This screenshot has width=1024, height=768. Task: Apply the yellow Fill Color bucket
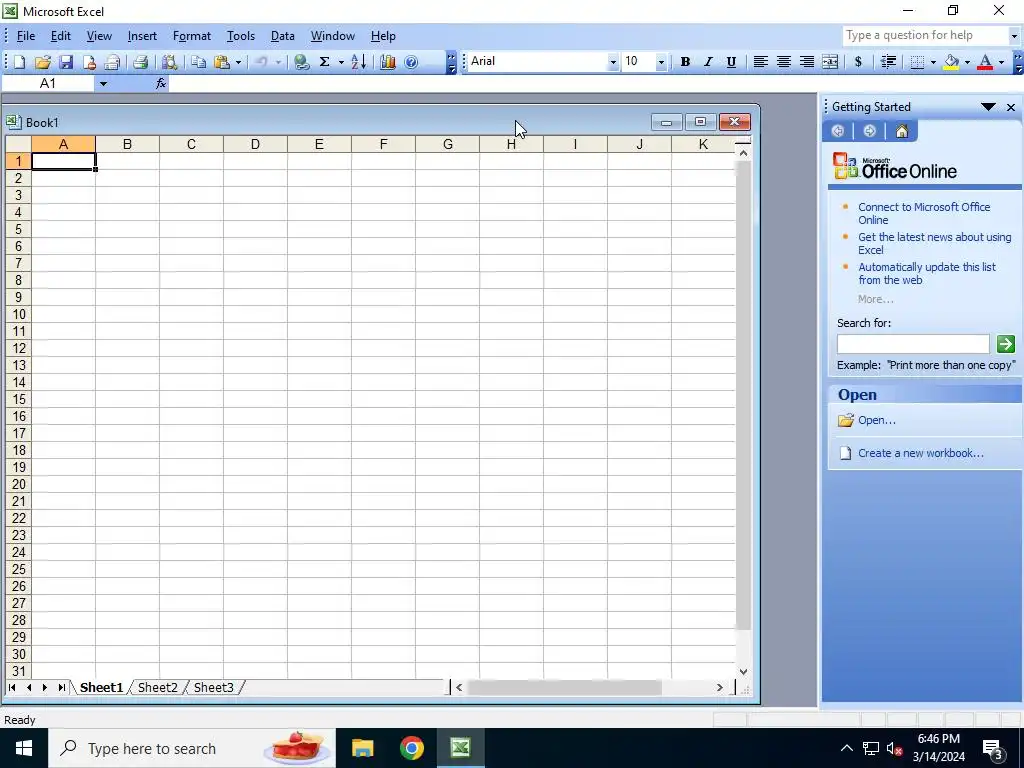(952, 62)
